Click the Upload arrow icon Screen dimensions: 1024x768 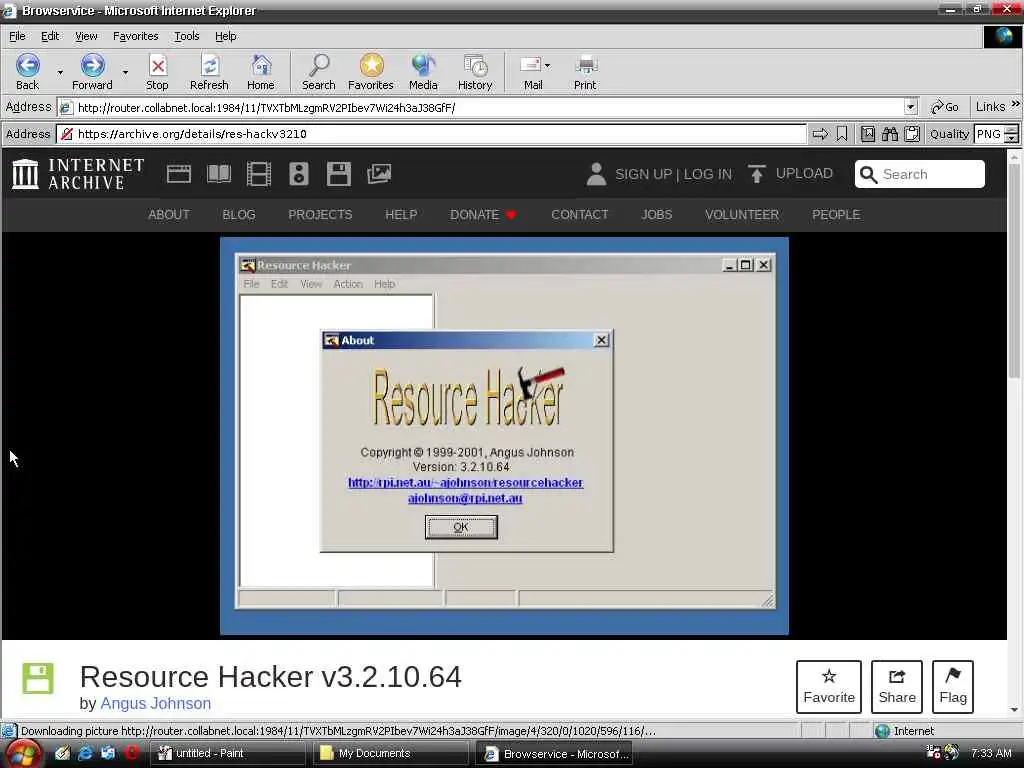pos(756,174)
